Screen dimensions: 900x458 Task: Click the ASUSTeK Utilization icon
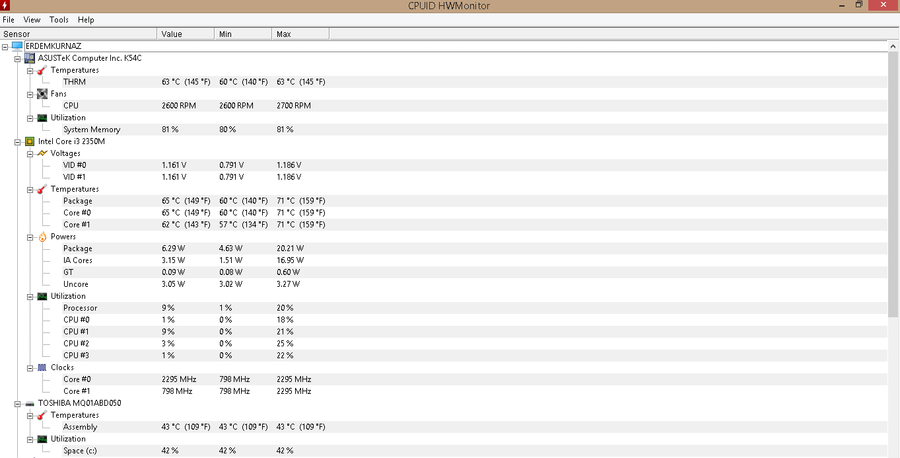point(42,118)
